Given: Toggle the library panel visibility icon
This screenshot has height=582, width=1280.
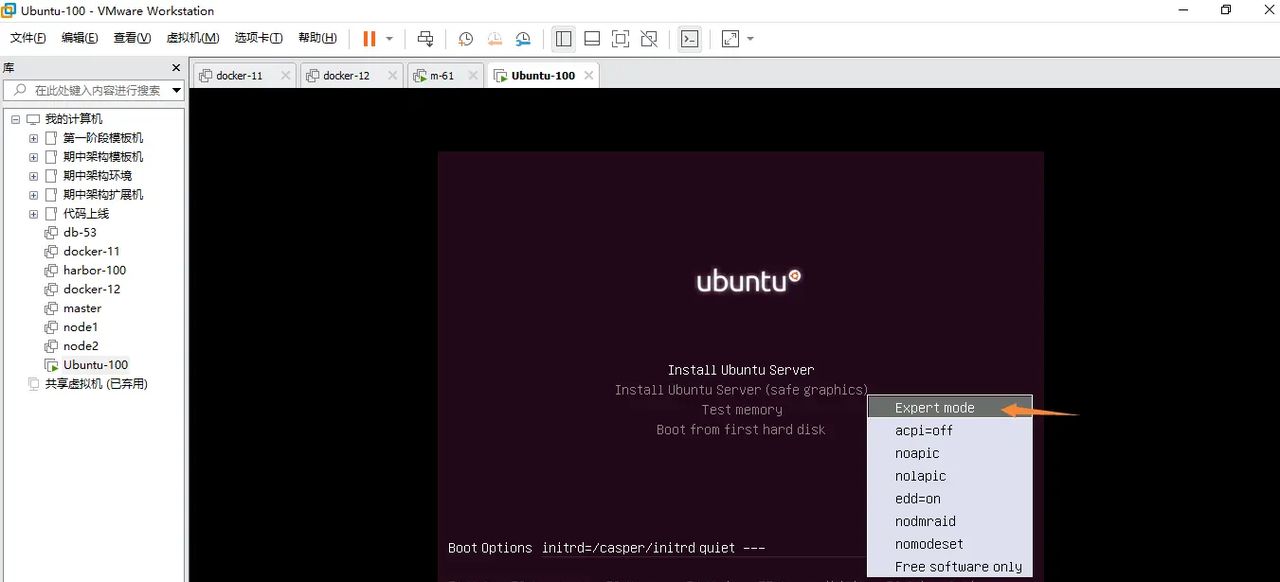Looking at the screenshot, I should pyautogui.click(x=563, y=38).
